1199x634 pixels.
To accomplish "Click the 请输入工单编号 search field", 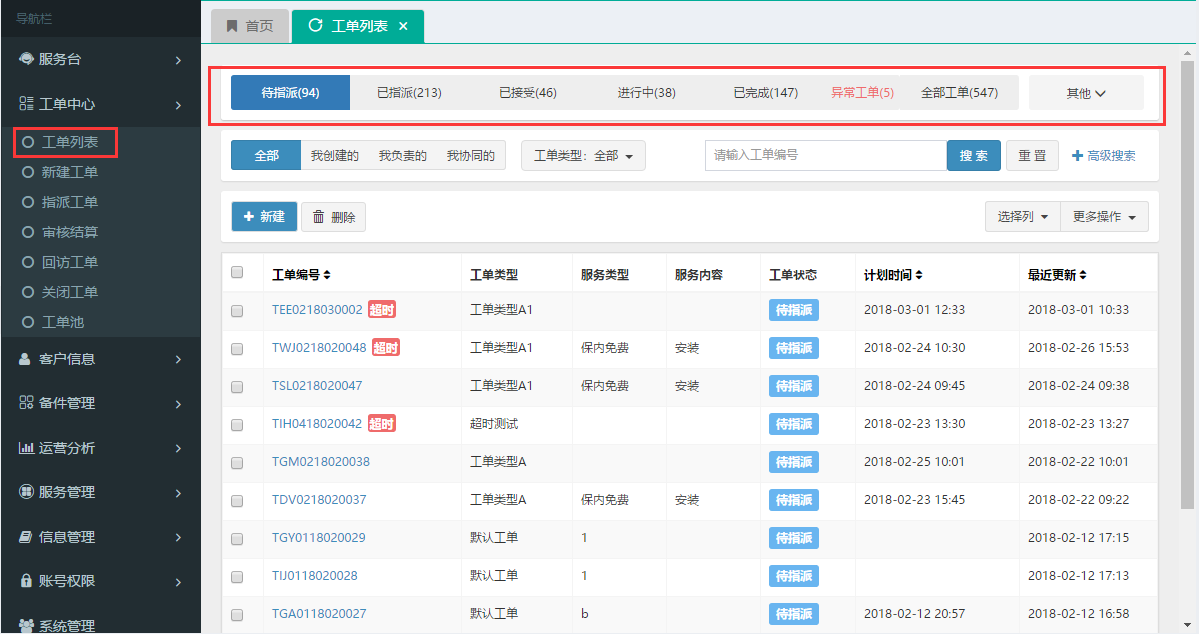I will [826, 155].
